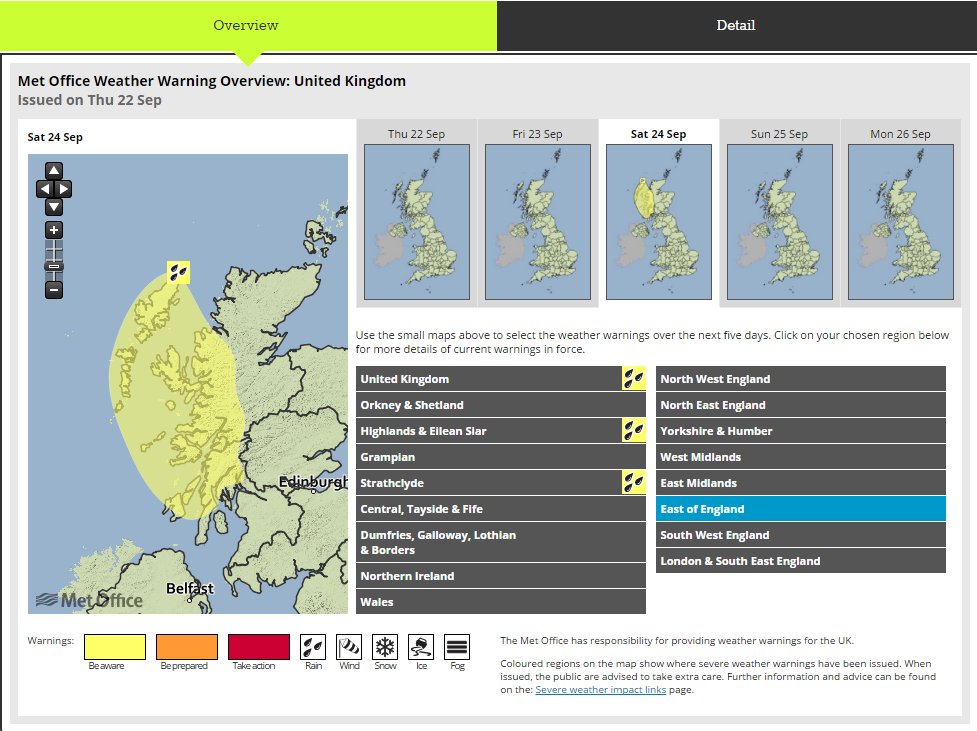Viewport: 977px width, 731px height.
Task: Choose the South West England region
Action: pos(801,535)
